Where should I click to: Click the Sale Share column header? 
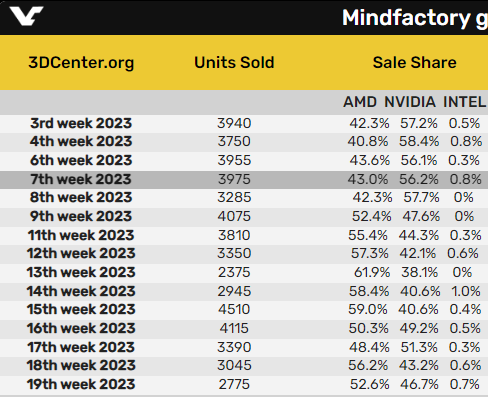click(x=414, y=62)
